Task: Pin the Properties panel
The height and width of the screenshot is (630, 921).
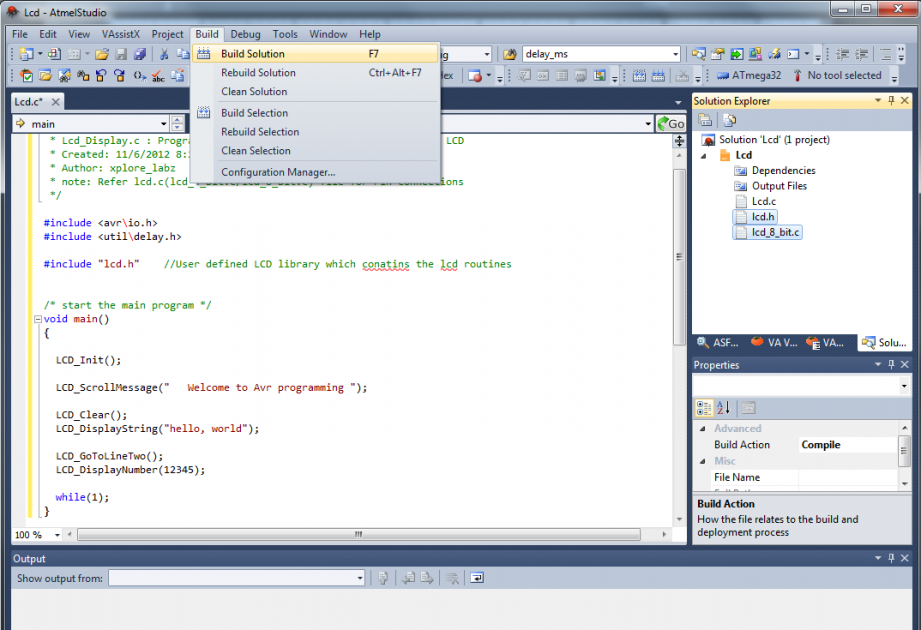Action: [x=891, y=365]
